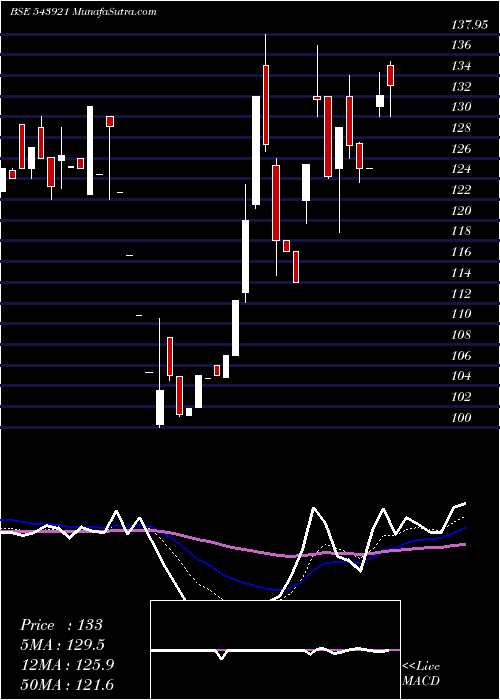
Task: Click the 137.95 top price label
Action: point(470,25)
